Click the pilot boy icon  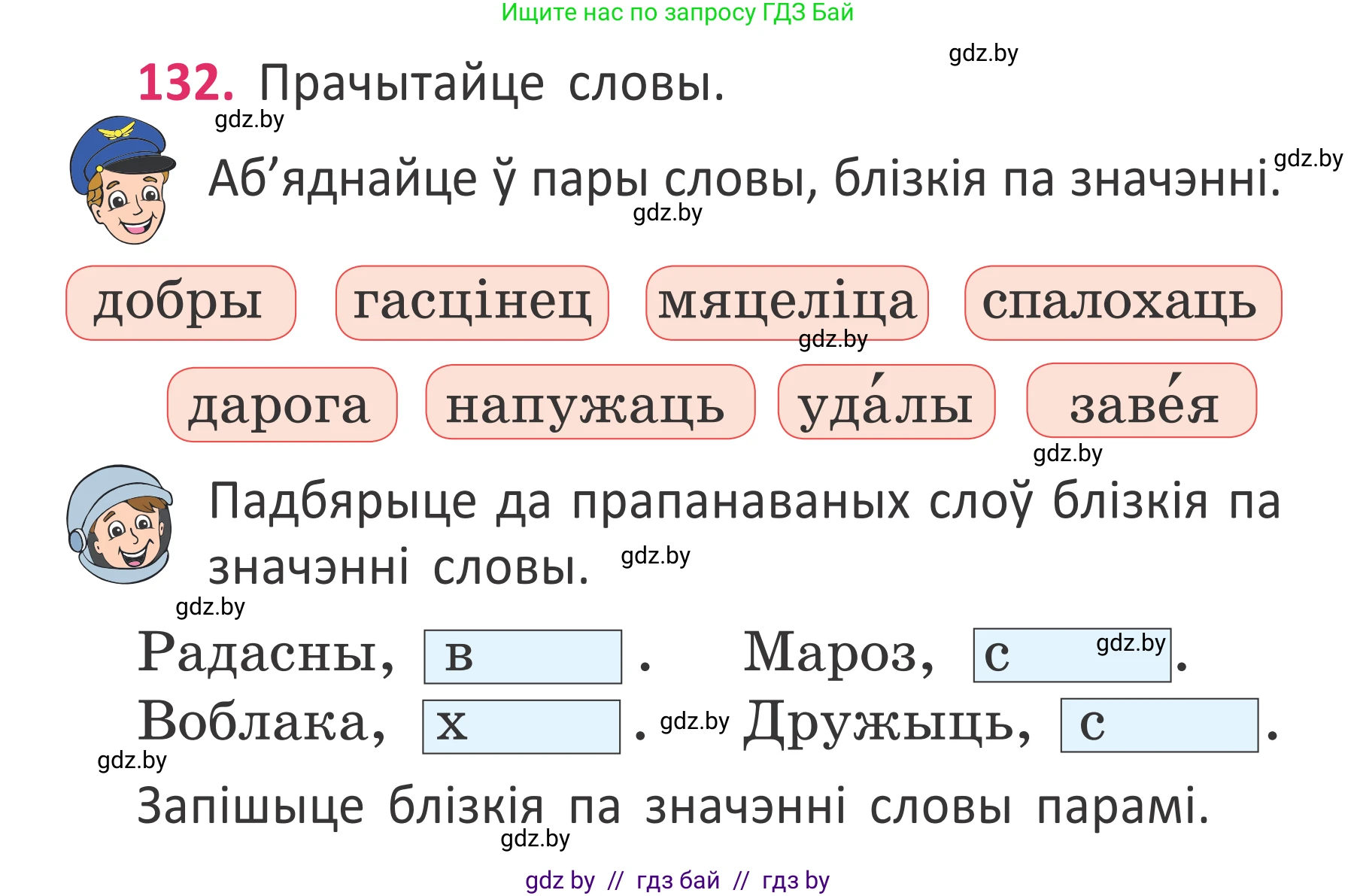tap(122, 180)
